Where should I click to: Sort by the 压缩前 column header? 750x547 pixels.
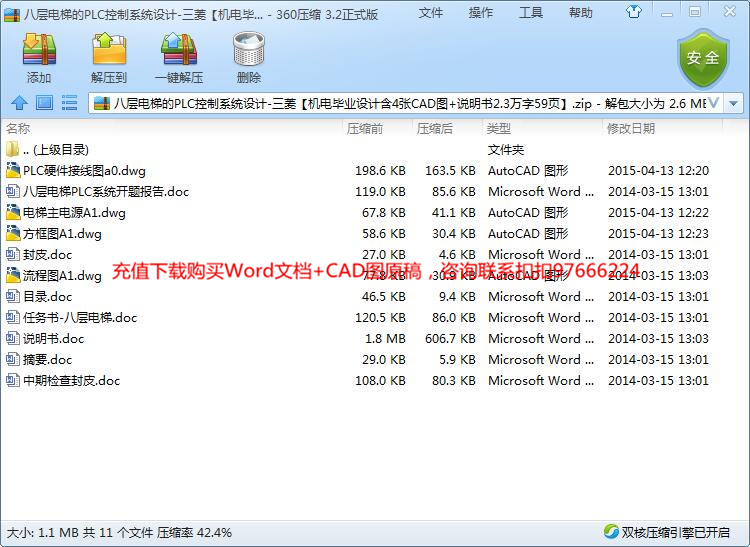pyautogui.click(x=365, y=129)
